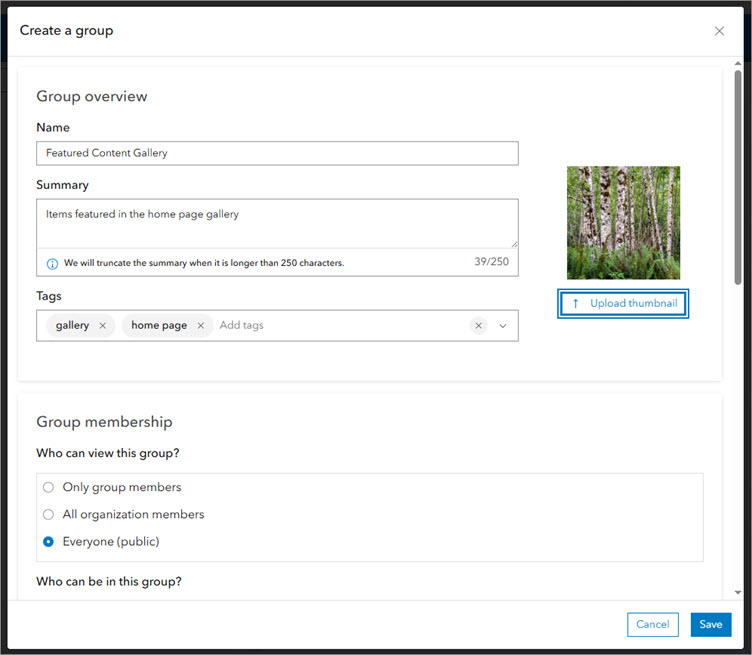Select Everyone (public) viewing option

point(48,542)
